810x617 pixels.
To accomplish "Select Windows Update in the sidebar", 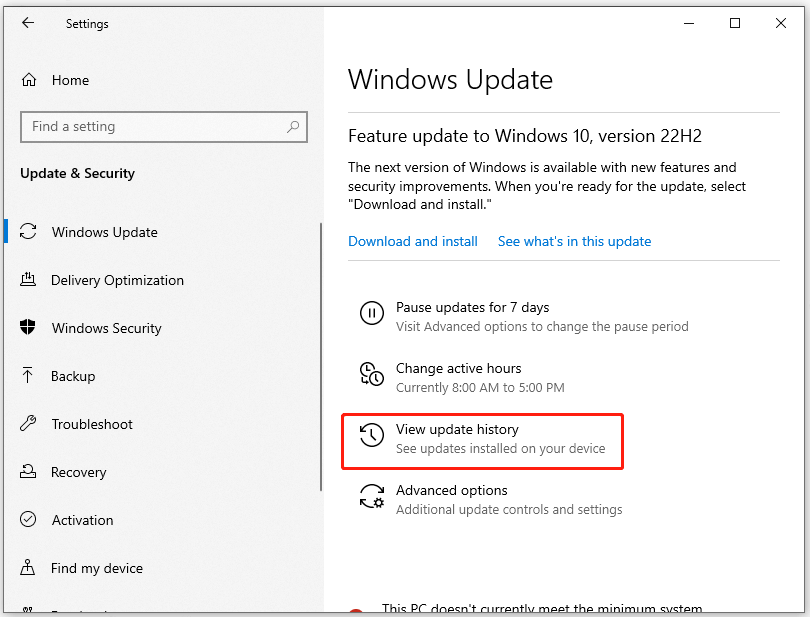I will tap(103, 232).
